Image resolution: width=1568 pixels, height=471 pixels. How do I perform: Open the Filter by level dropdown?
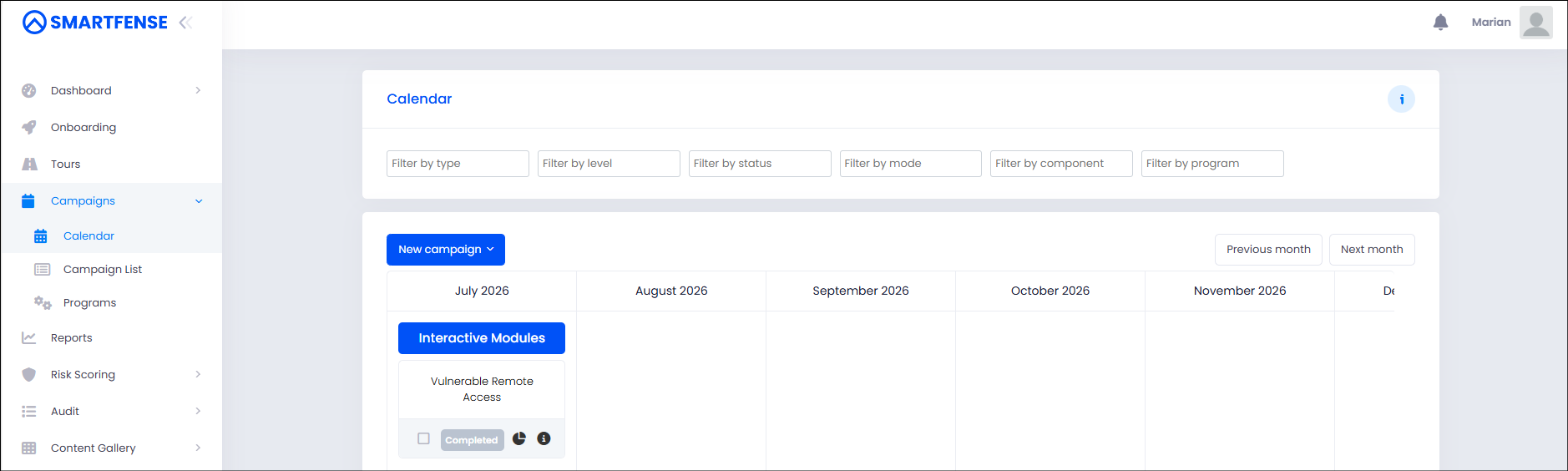pyautogui.click(x=609, y=164)
